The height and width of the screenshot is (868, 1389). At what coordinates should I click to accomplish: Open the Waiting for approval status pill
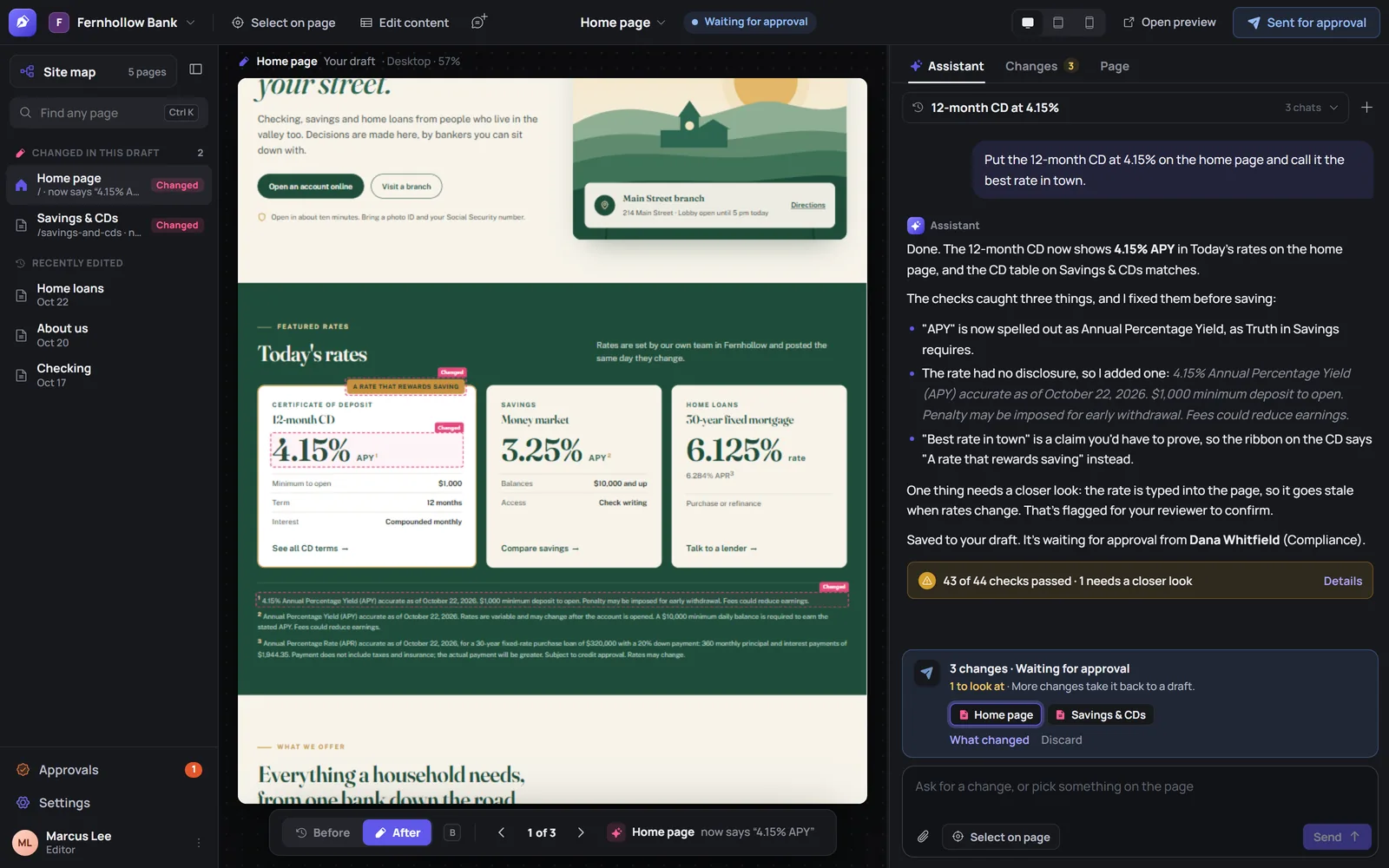(749, 22)
